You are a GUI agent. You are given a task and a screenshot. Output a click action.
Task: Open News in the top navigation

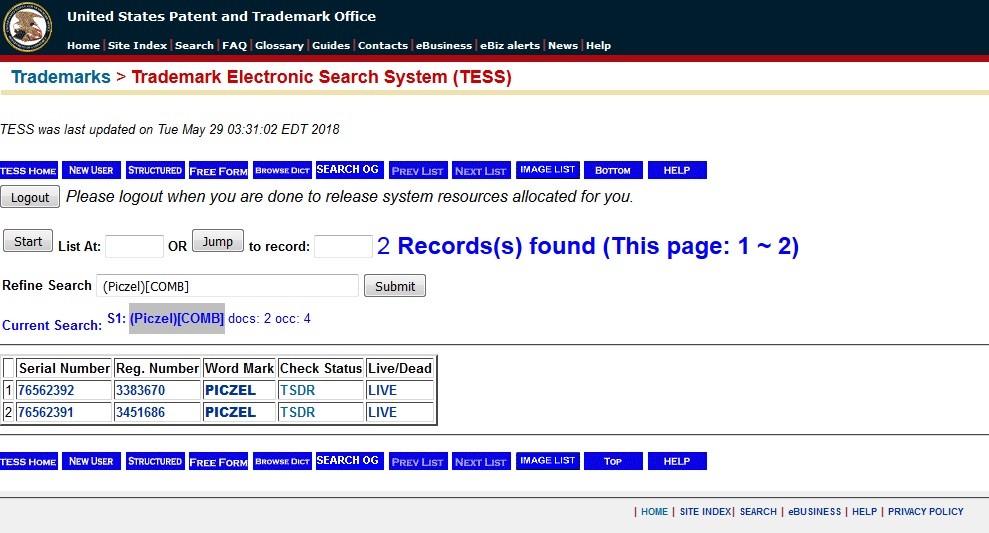pyautogui.click(x=563, y=45)
